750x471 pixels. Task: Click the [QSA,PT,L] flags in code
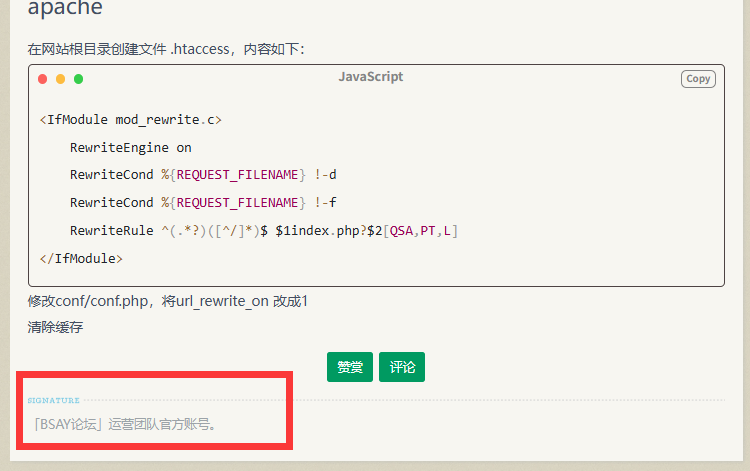(422, 231)
